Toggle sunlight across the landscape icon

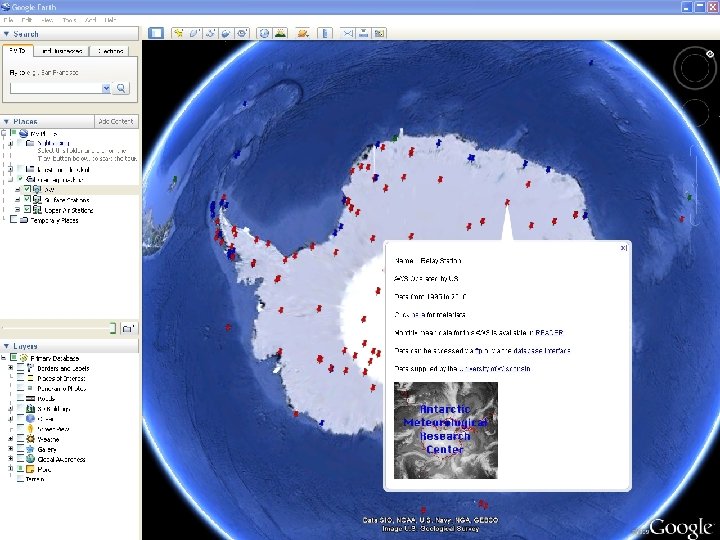point(280,33)
